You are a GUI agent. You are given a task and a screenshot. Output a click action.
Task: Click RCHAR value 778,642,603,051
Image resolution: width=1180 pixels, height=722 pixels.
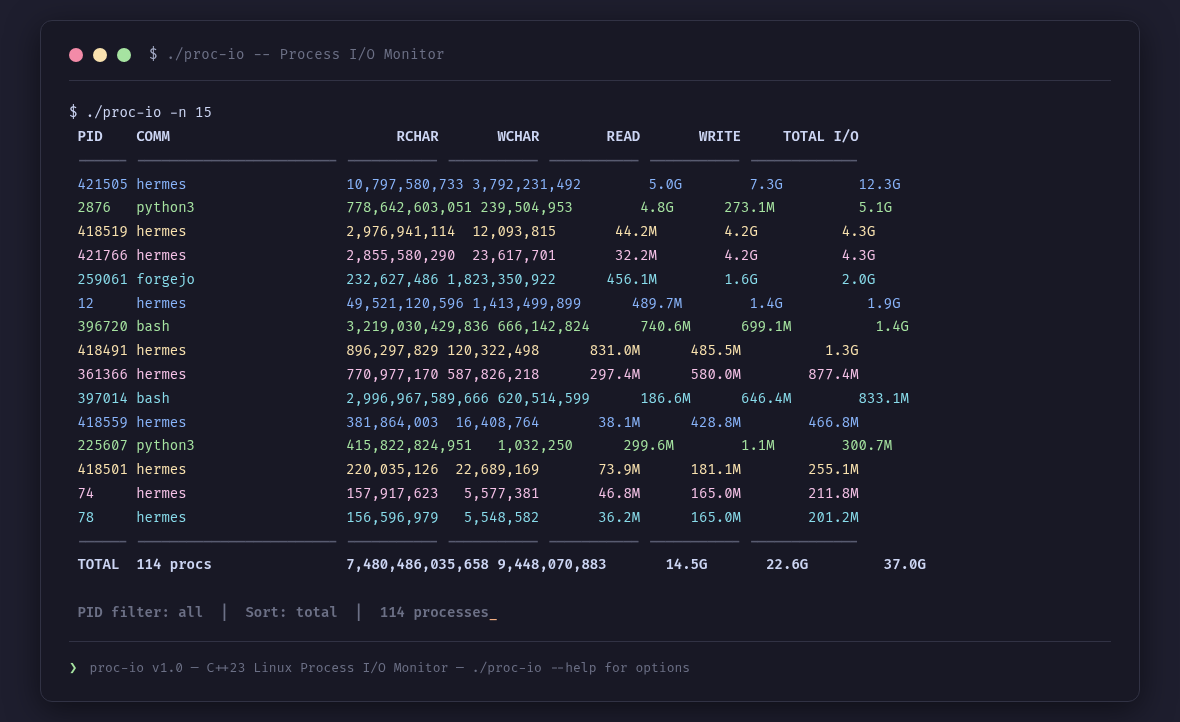coord(409,207)
